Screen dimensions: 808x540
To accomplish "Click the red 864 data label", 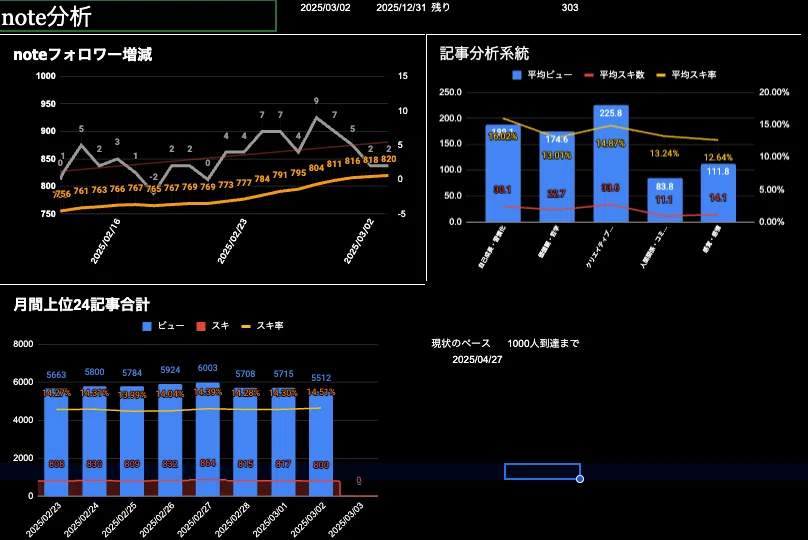I will coord(208,463).
